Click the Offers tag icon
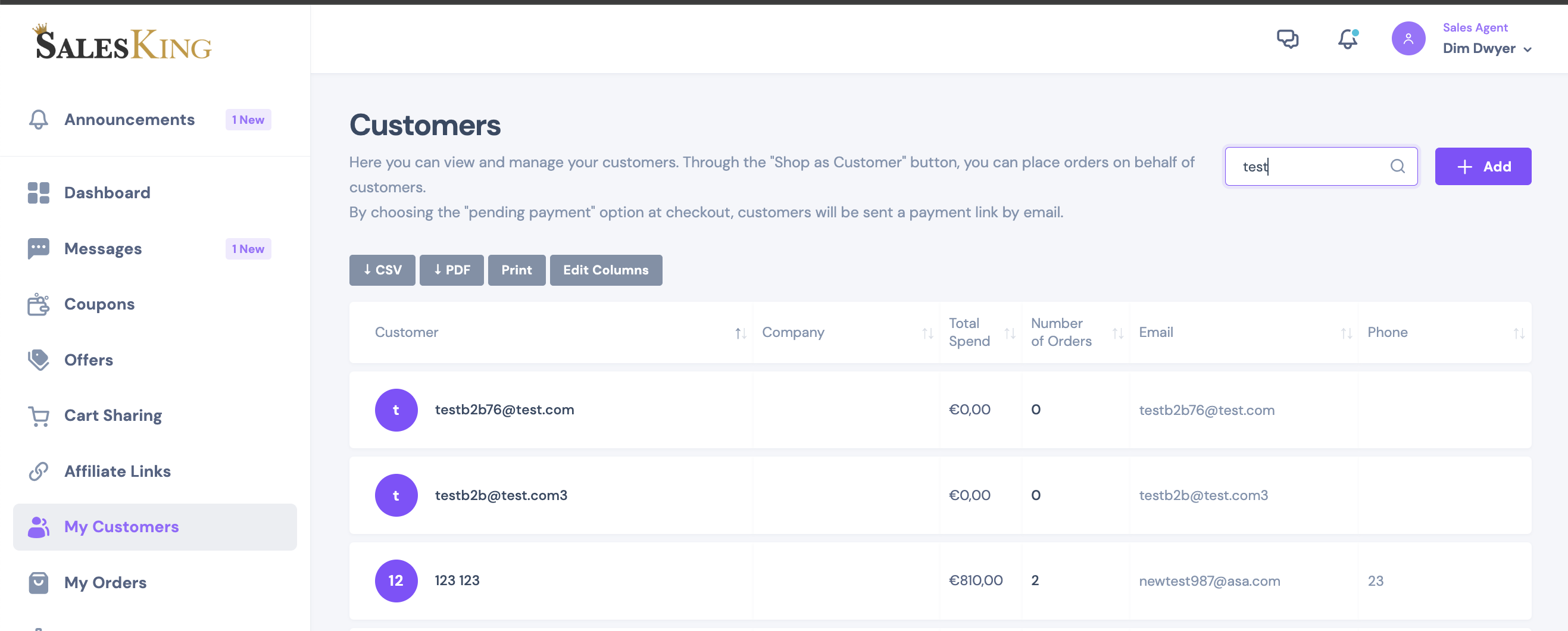 pyautogui.click(x=38, y=360)
